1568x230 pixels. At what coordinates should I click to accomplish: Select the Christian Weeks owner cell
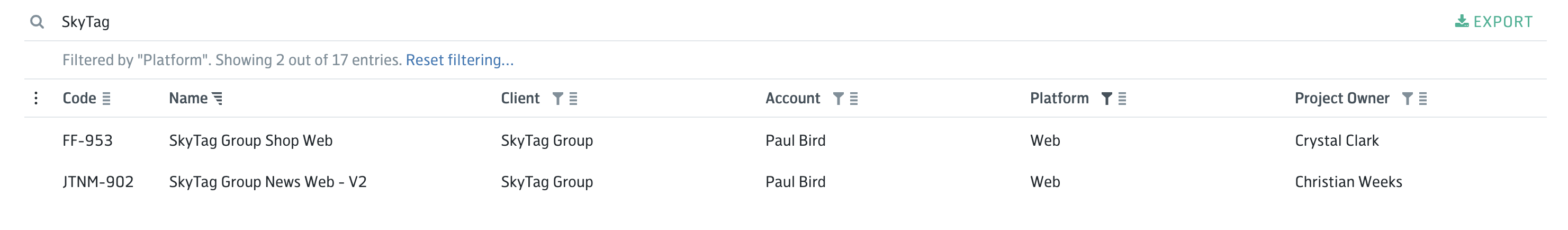click(1348, 182)
